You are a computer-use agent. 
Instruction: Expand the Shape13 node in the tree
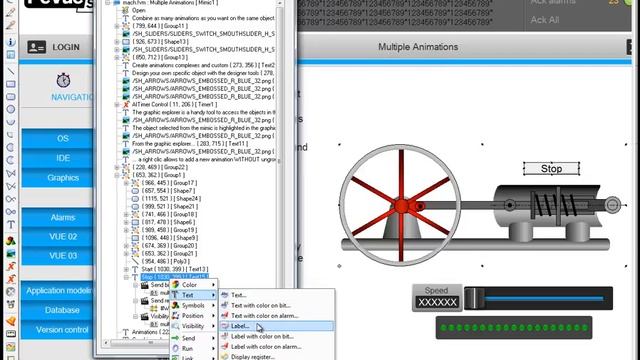point(117,42)
